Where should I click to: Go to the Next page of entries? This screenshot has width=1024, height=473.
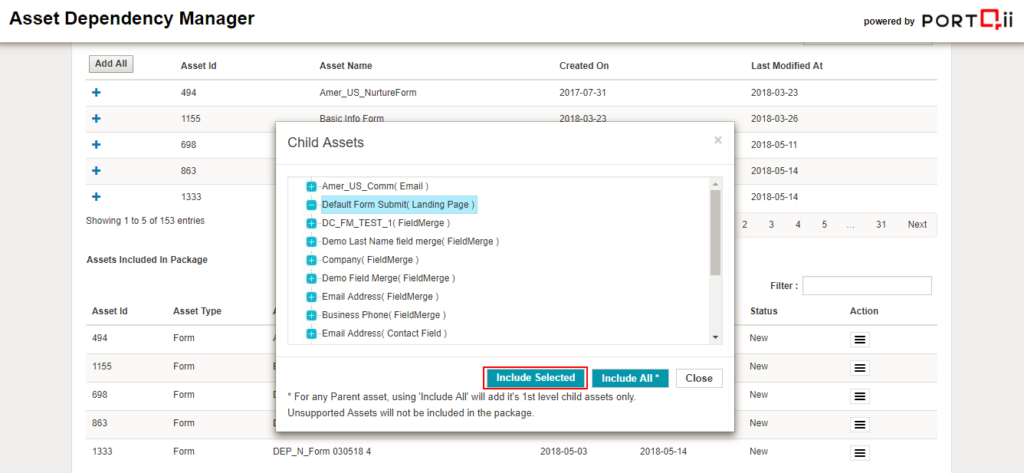pyautogui.click(x=916, y=225)
